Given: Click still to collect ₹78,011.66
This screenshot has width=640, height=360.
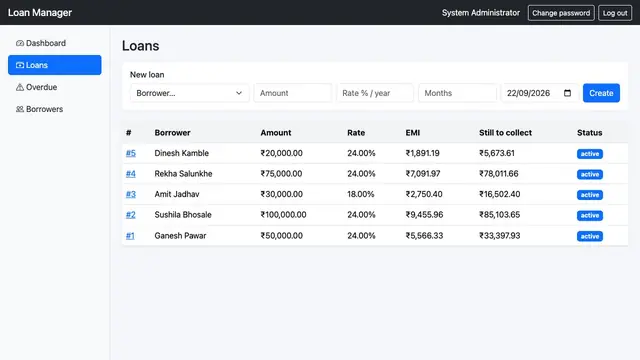Looking at the screenshot, I should click(499, 173).
